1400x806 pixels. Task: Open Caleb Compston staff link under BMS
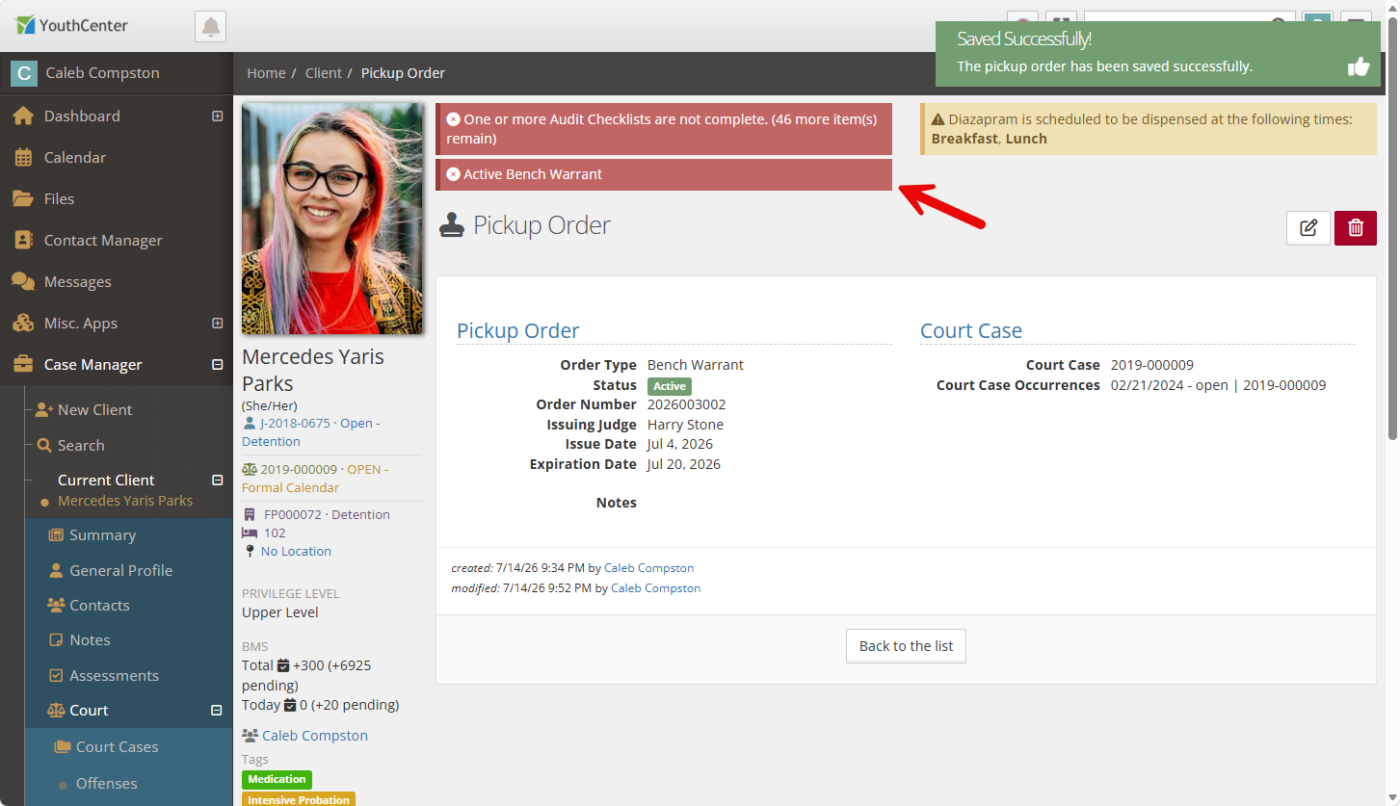tap(315, 735)
